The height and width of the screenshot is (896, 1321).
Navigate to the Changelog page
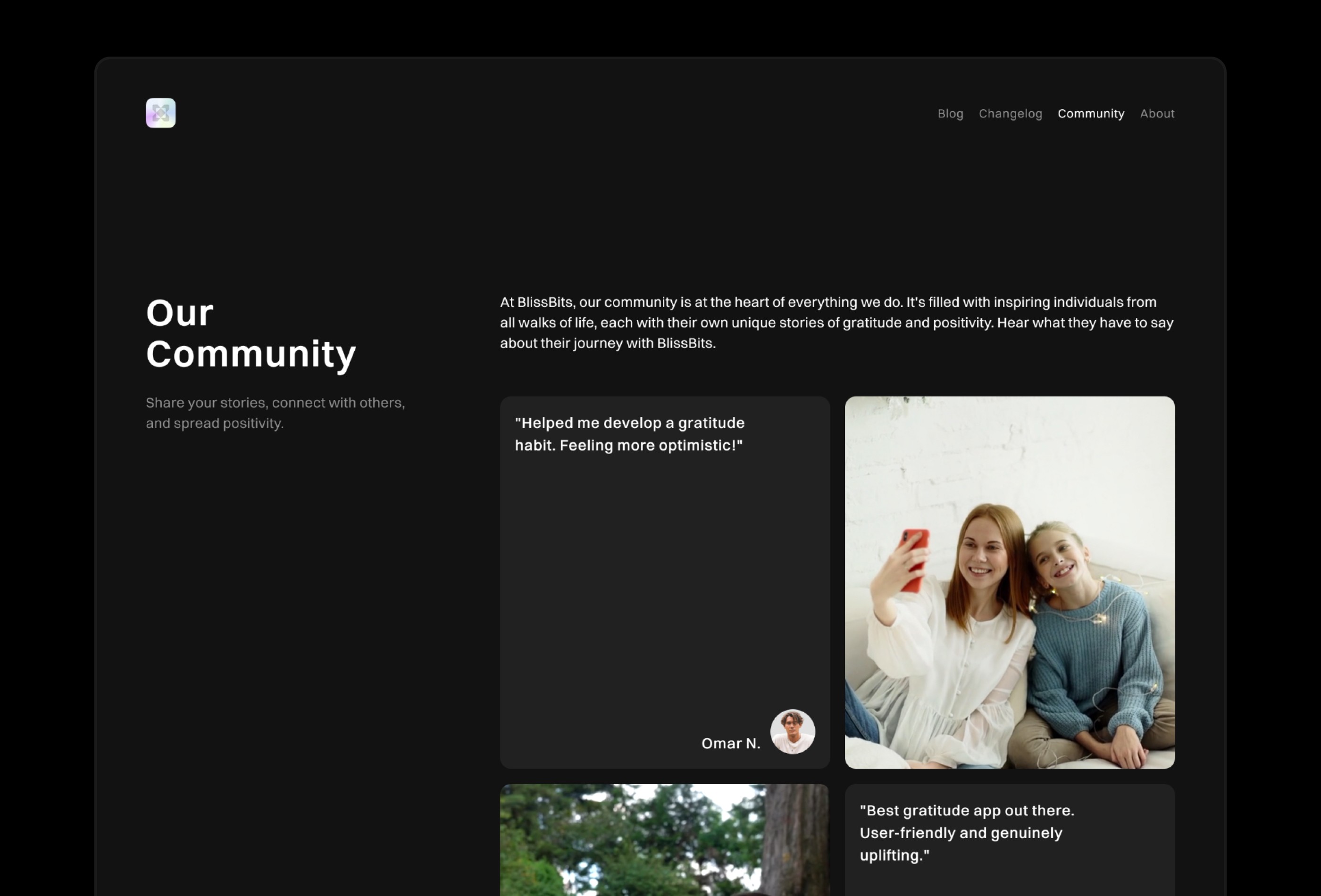pos(1010,114)
